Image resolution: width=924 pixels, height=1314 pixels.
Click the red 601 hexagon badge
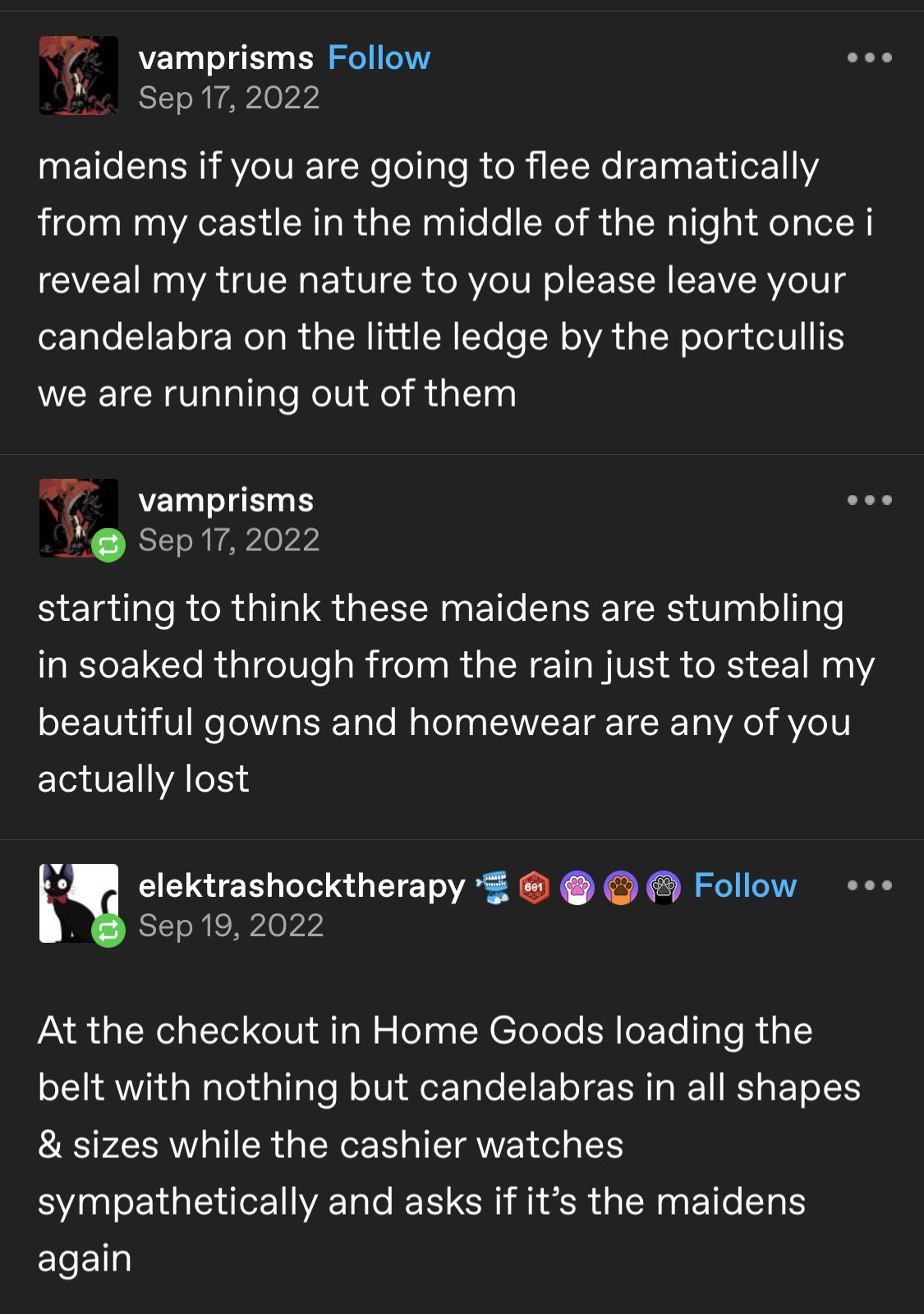535,888
